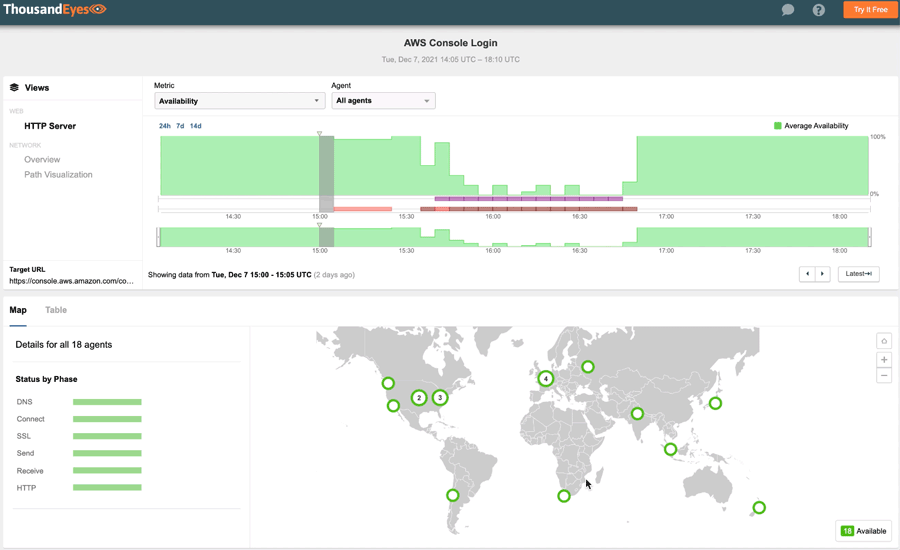This screenshot has height=550, width=900.
Task: Reset map view with home icon
Action: click(884, 341)
